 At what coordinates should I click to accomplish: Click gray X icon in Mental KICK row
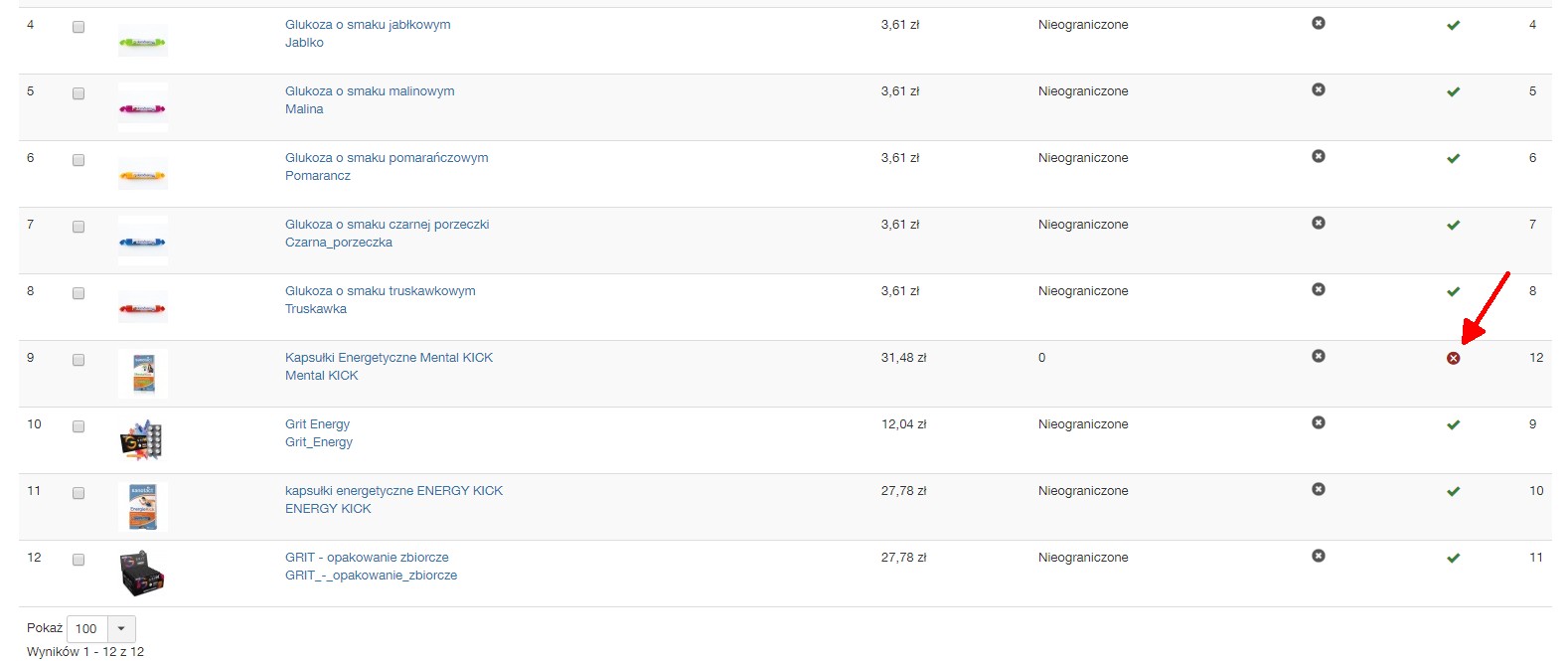pos(1318,356)
